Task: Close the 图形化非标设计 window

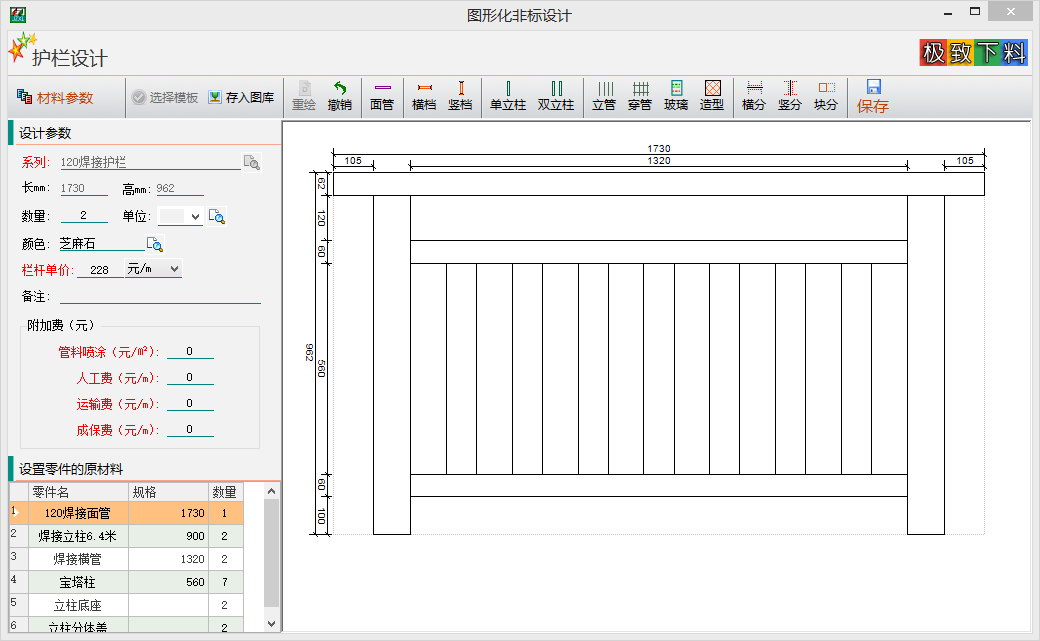Action: point(1010,11)
